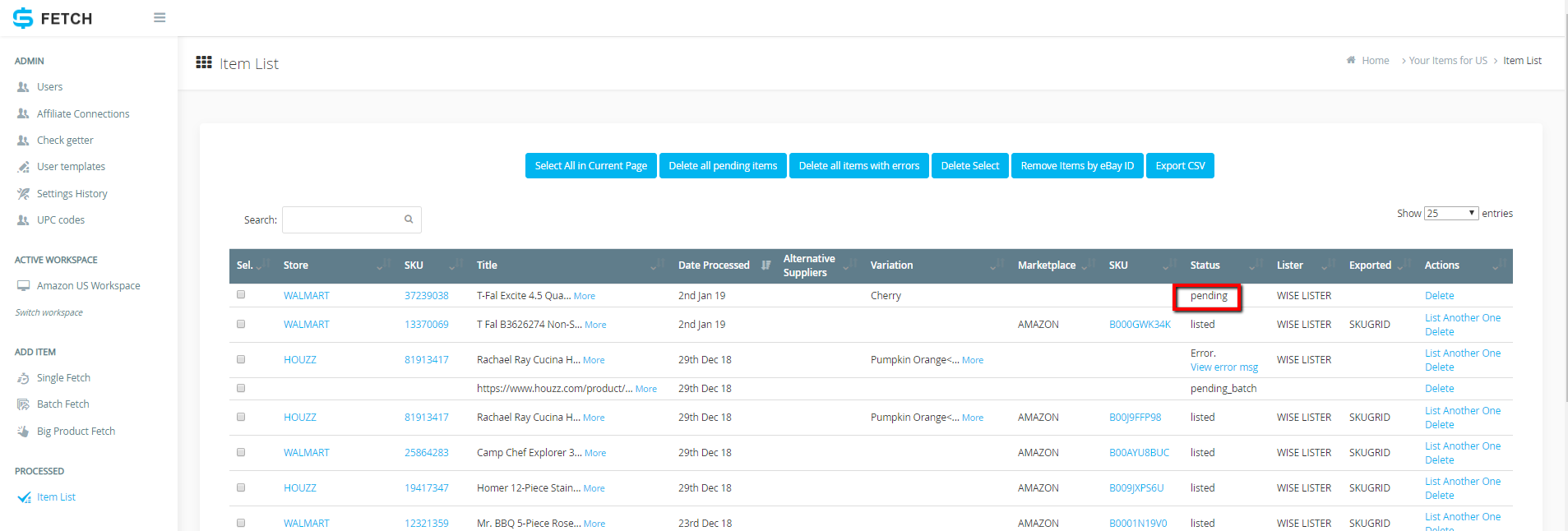This screenshot has height=531, width=1568.
Task: Sort the table by Marketplace column
Action: pyautogui.click(x=1057, y=265)
